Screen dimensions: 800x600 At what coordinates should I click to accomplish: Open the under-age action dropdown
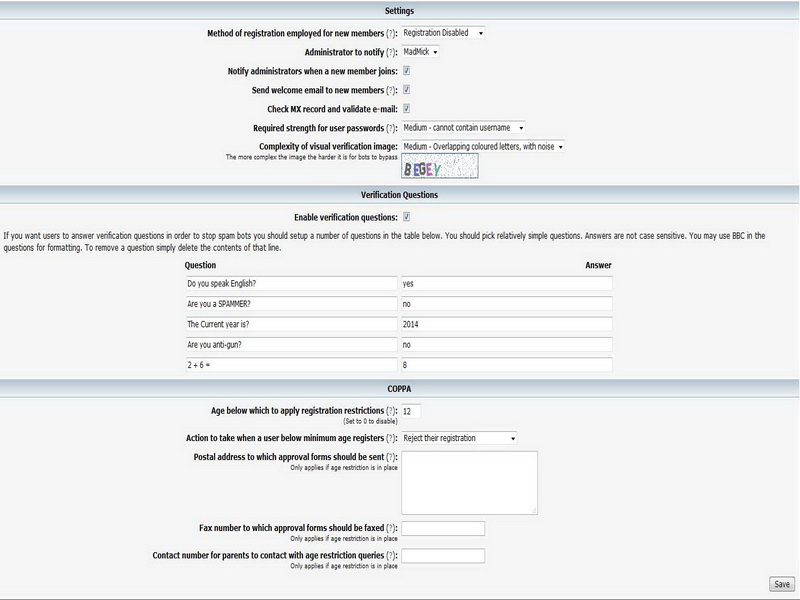(x=459, y=438)
